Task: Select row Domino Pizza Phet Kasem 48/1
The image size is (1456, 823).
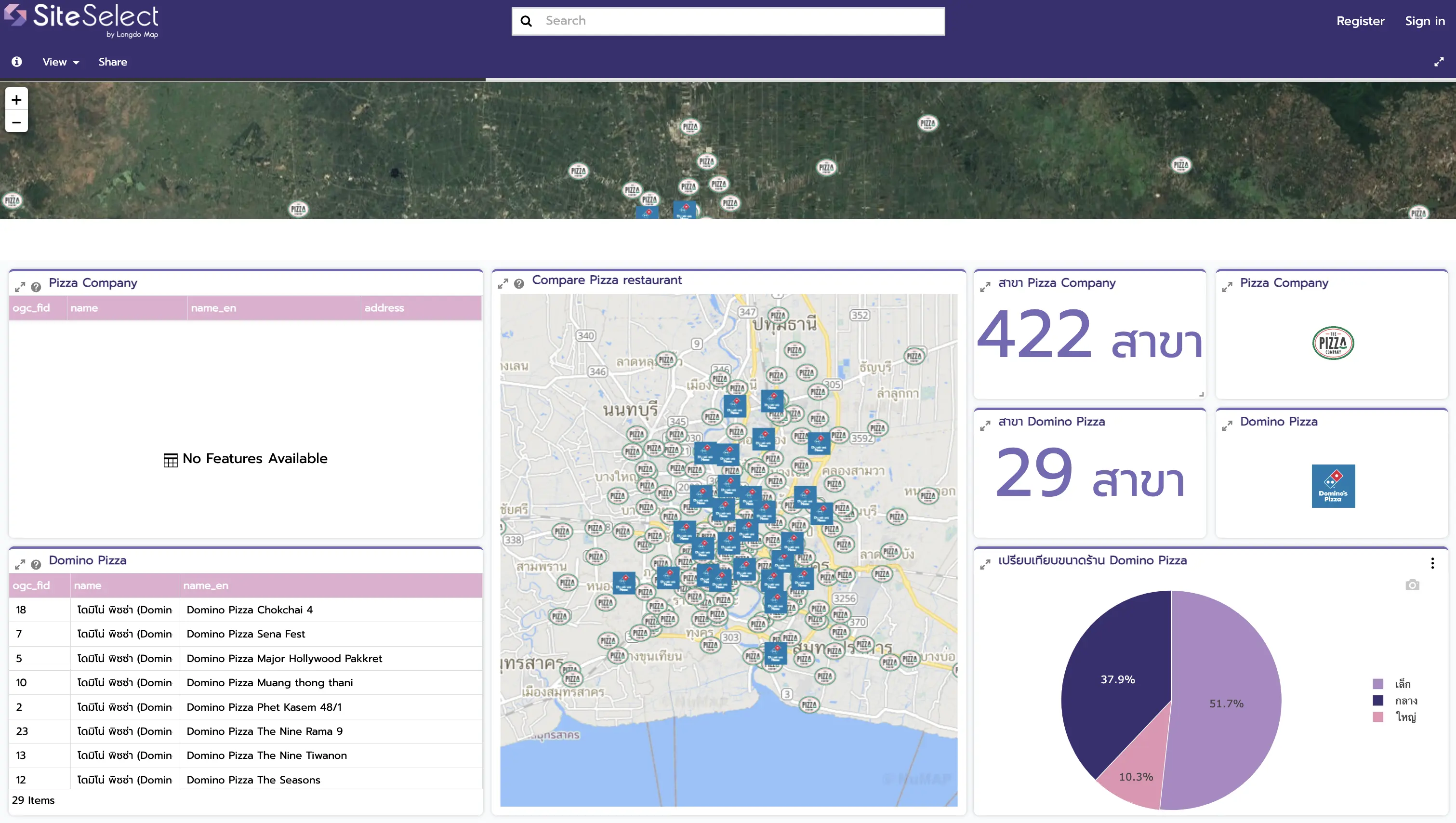Action: pyautogui.click(x=246, y=707)
